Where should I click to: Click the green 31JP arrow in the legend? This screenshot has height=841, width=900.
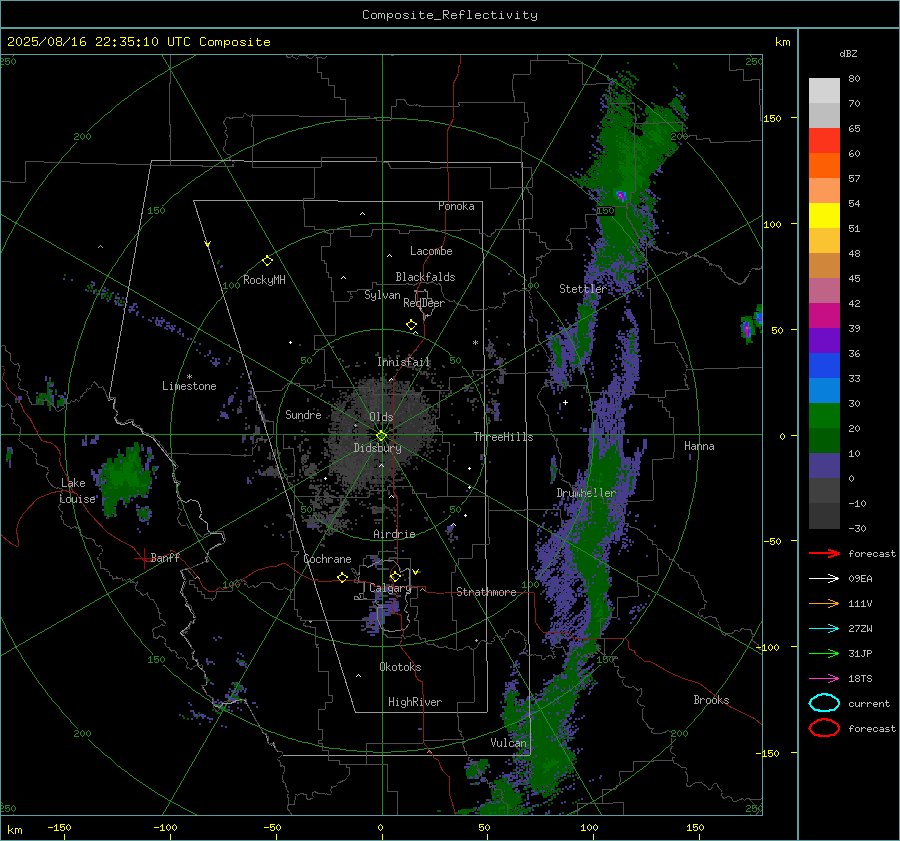(x=824, y=653)
